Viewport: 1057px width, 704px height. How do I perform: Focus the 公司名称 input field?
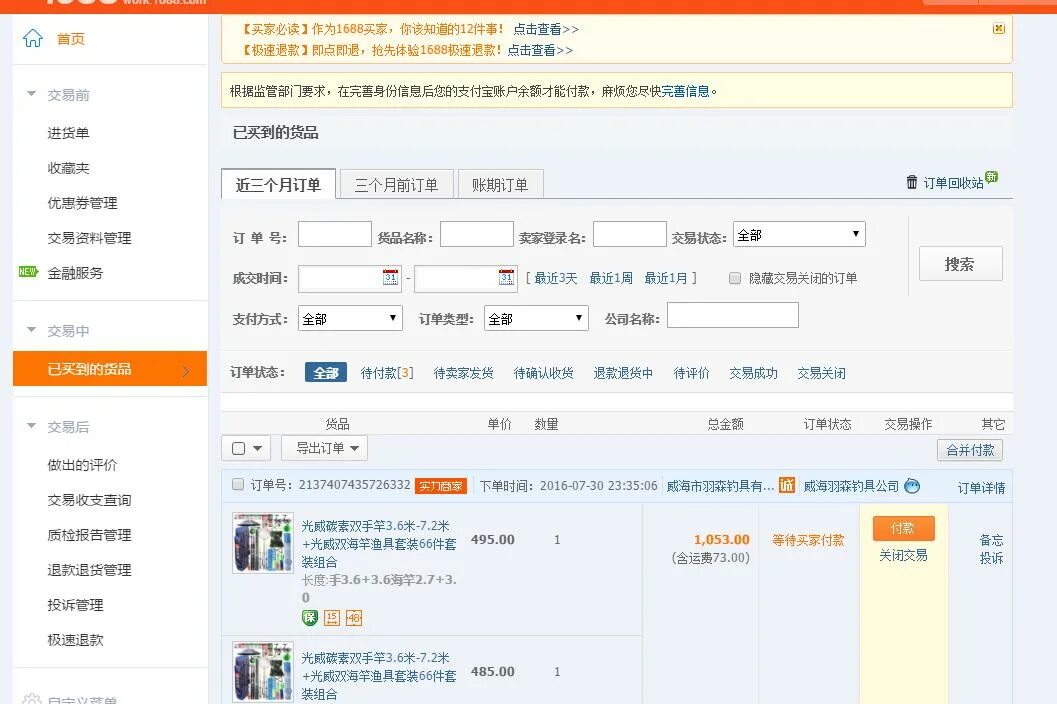click(x=733, y=315)
